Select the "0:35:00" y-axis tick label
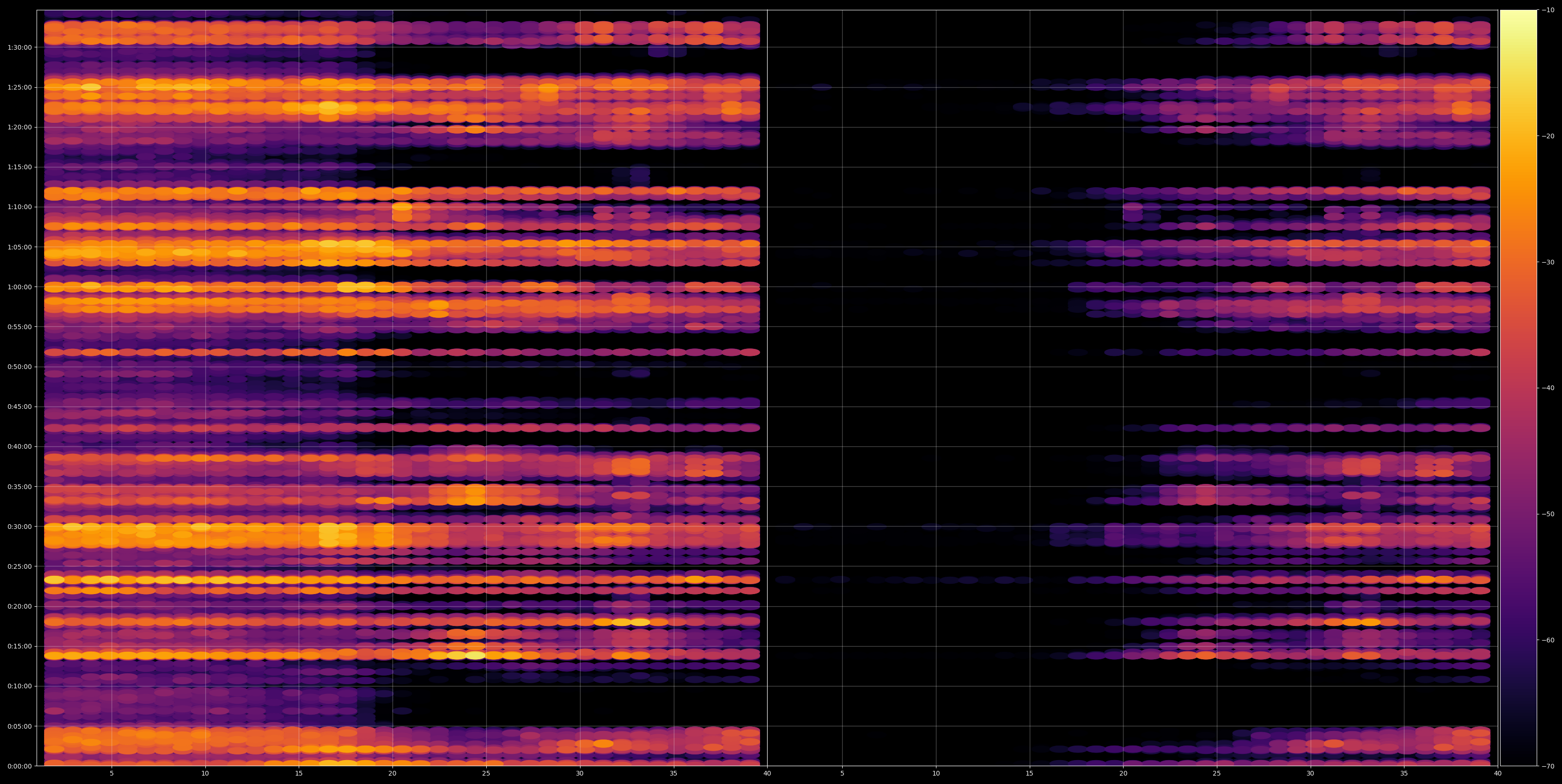The image size is (1562, 784). [x=19, y=486]
